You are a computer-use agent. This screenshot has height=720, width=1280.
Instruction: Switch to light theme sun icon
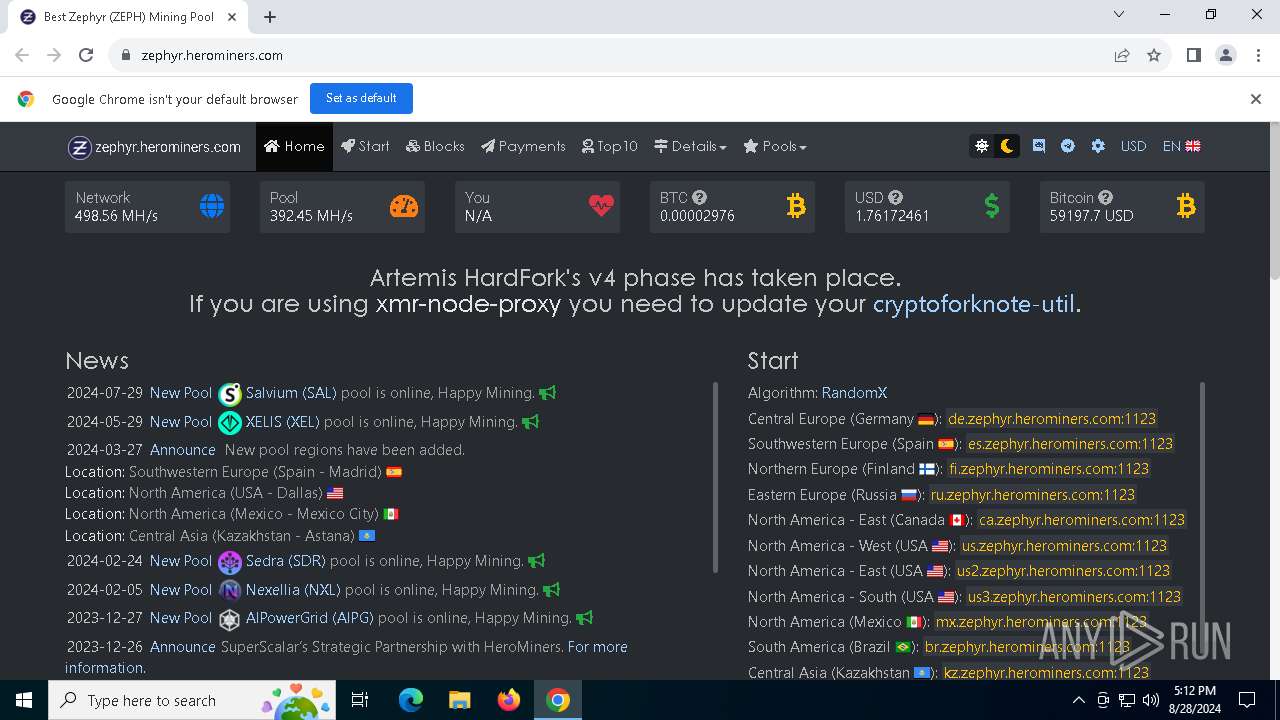pos(982,146)
